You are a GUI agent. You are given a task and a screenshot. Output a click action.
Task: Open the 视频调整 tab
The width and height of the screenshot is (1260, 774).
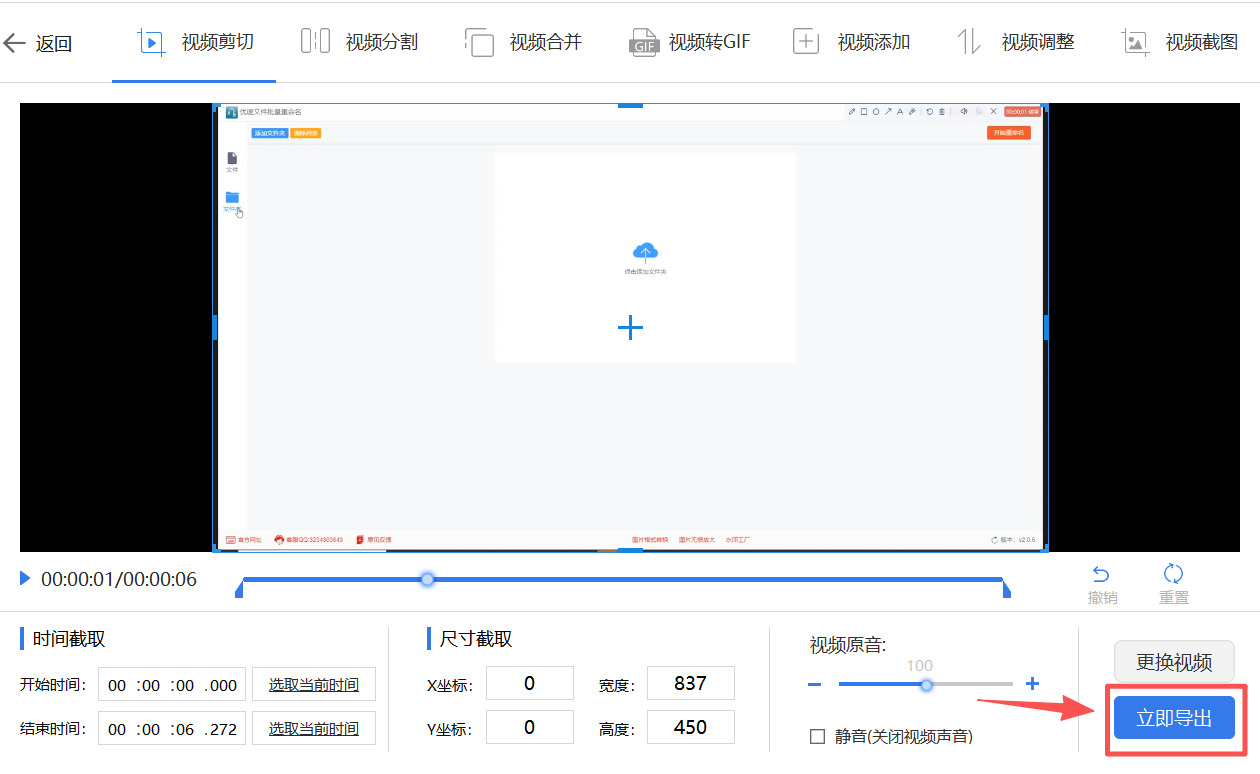click(x=1015, y=42)
